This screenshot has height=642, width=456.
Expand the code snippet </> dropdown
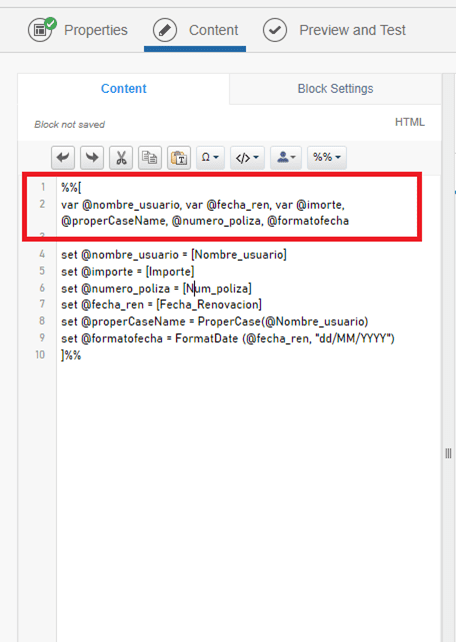pos(247,158)
